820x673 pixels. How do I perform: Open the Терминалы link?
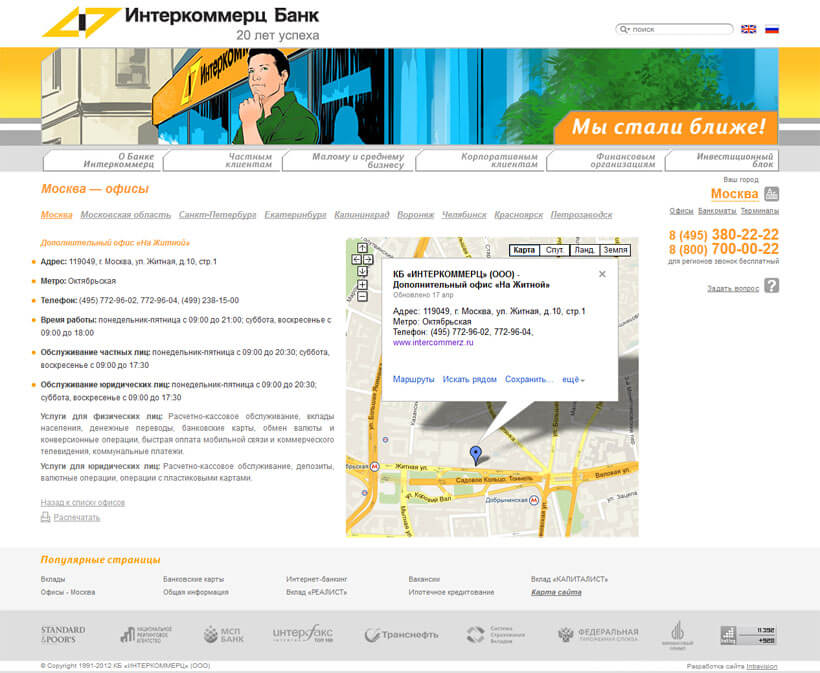(760, 211)
